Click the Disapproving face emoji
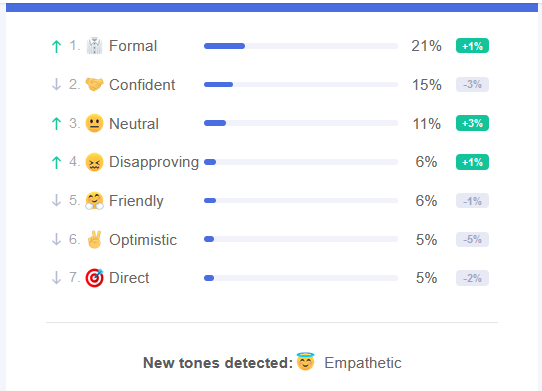Viewport: 542px width, 391px height. click(94, 162)
